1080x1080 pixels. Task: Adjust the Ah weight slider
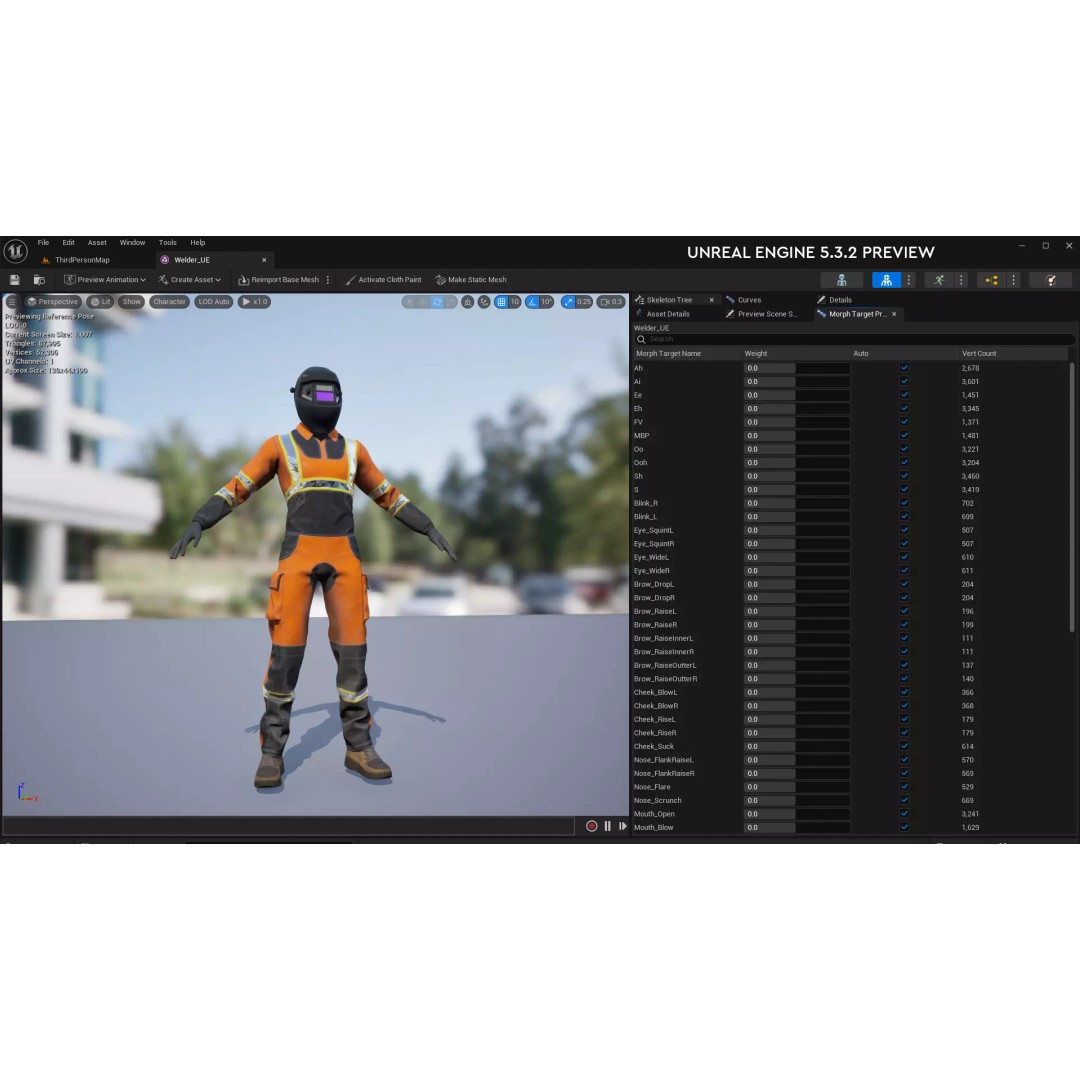[x=796, y=368]
